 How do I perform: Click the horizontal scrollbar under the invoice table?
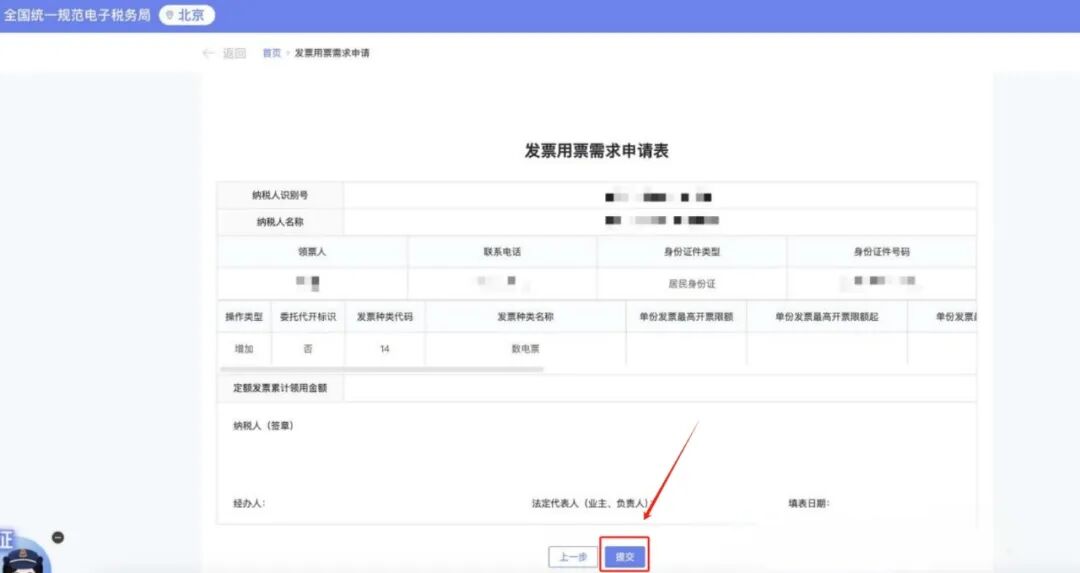pos(380,370)
